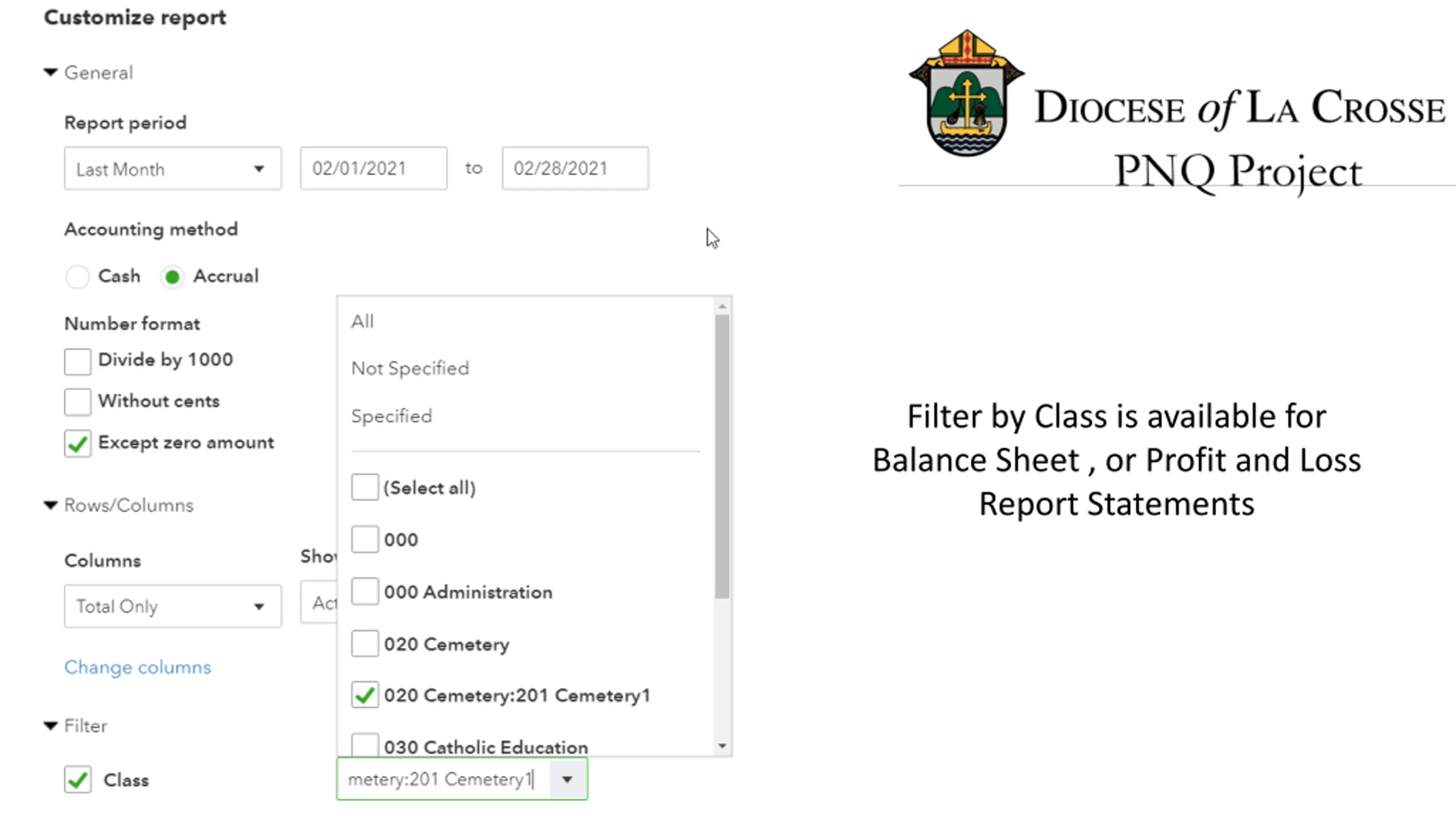Enable Without cents checkbox

78,402
